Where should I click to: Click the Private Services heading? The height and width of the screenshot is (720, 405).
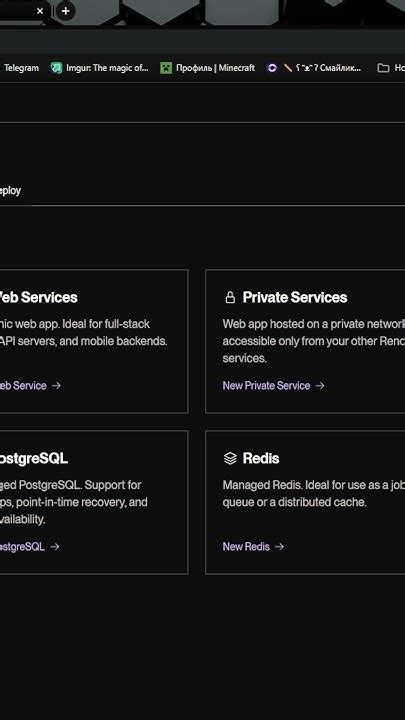point(295,298)
